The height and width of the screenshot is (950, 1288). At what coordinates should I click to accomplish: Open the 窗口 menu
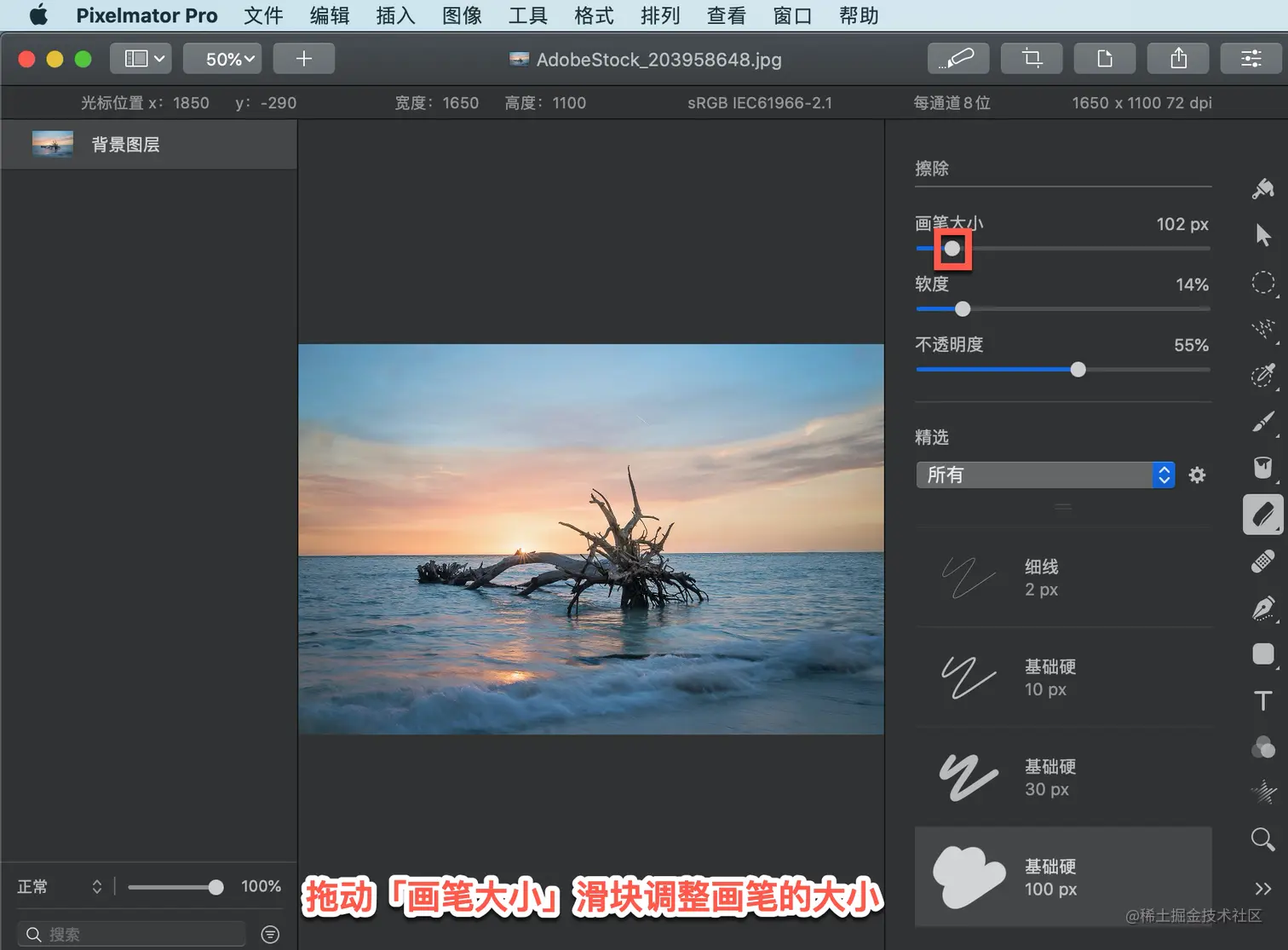(x=792, y=15)
